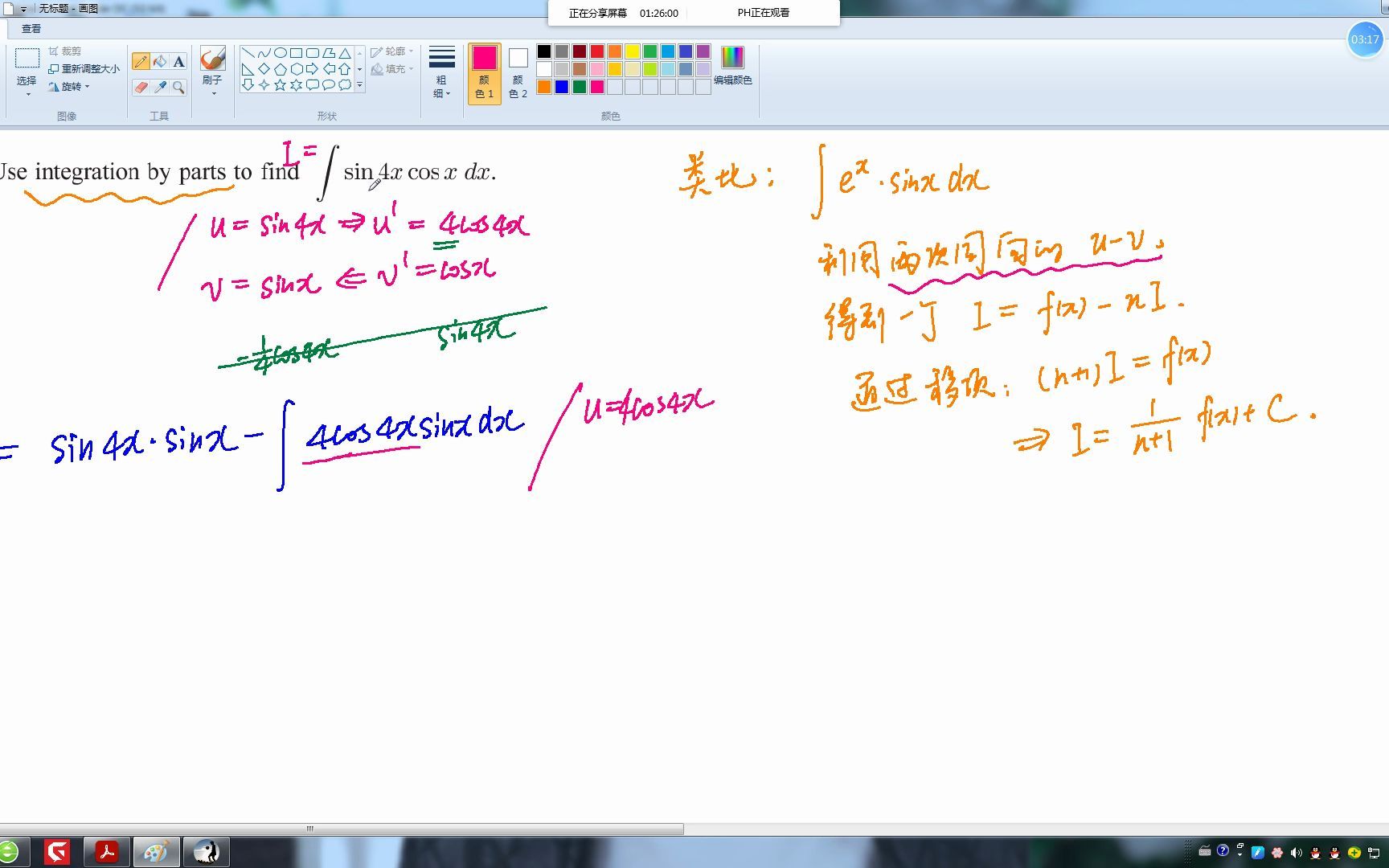Pick the Rounded rectangle shape
The height and width of the screenshot is (868, 1389).
tap(312, 53)
